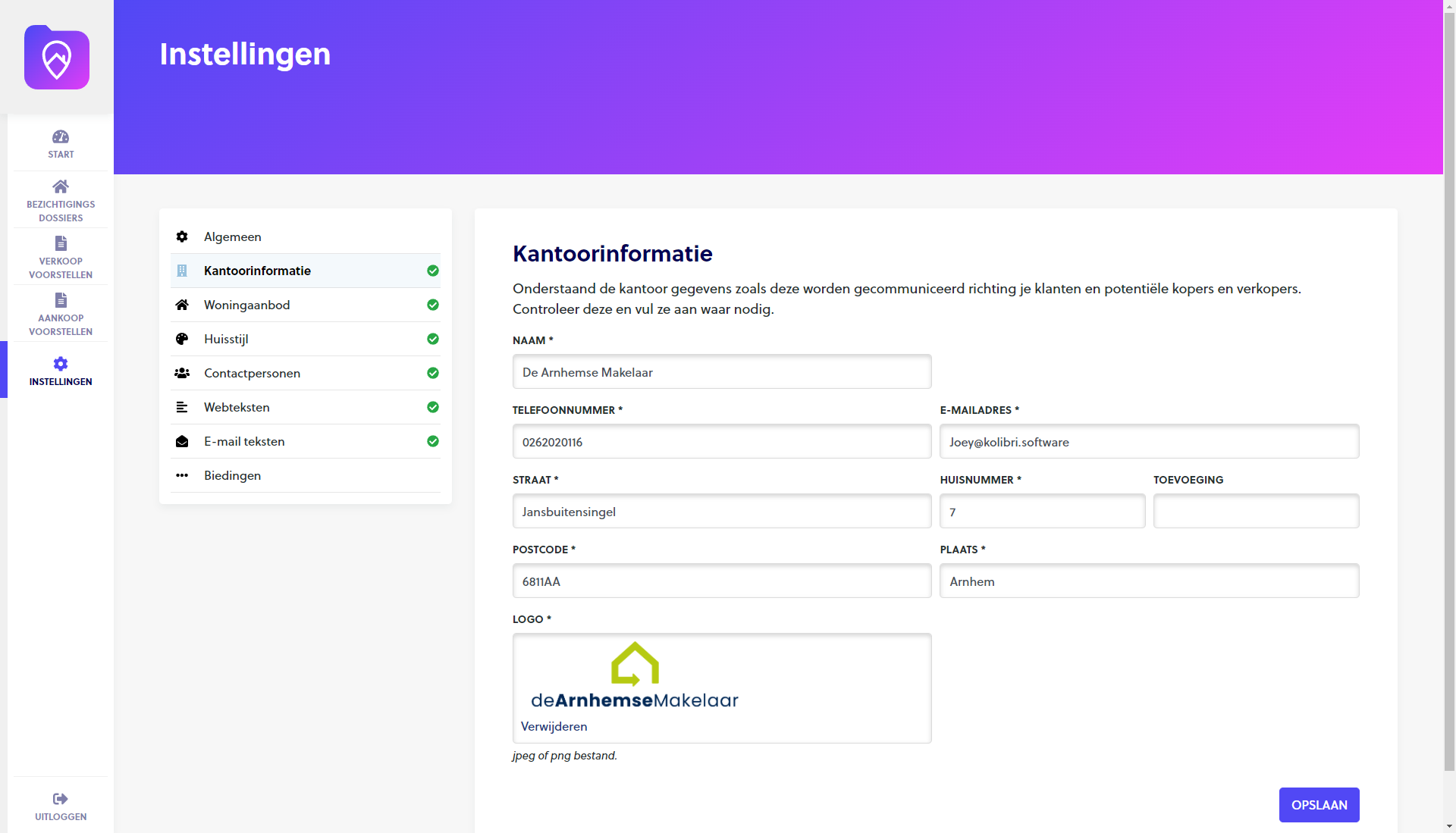Click green checkmark on Huisstijl row
The width and height of the screenshot is (1456, 833).
point(433,339)
